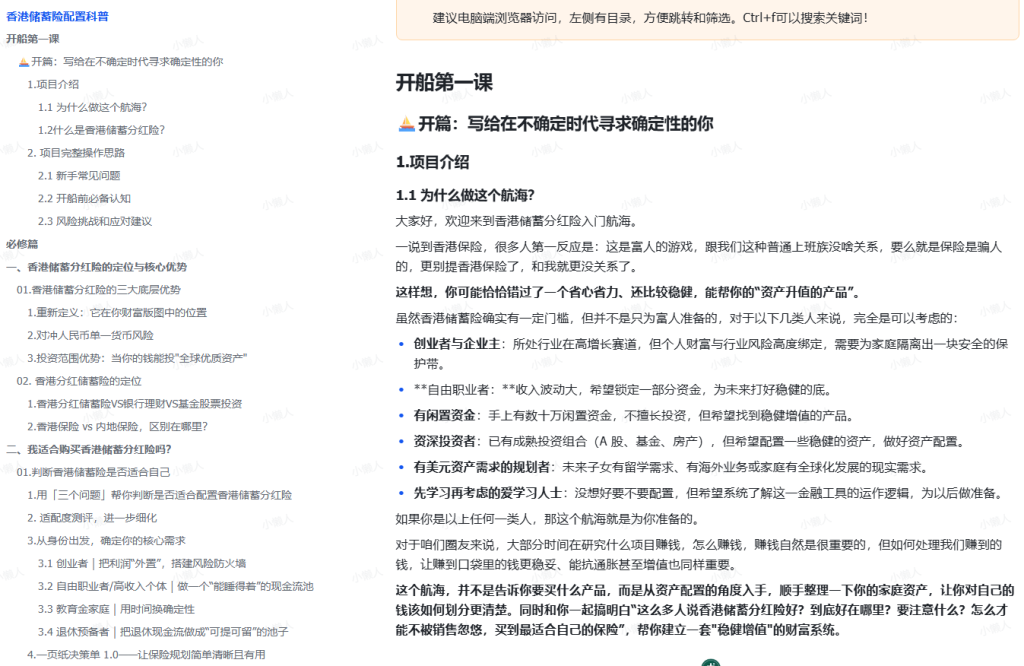Viewport: 1024px width, 666px height.
Task: Jump to 3.4 退休预备者 entry
Action: [x=163, y=632]
